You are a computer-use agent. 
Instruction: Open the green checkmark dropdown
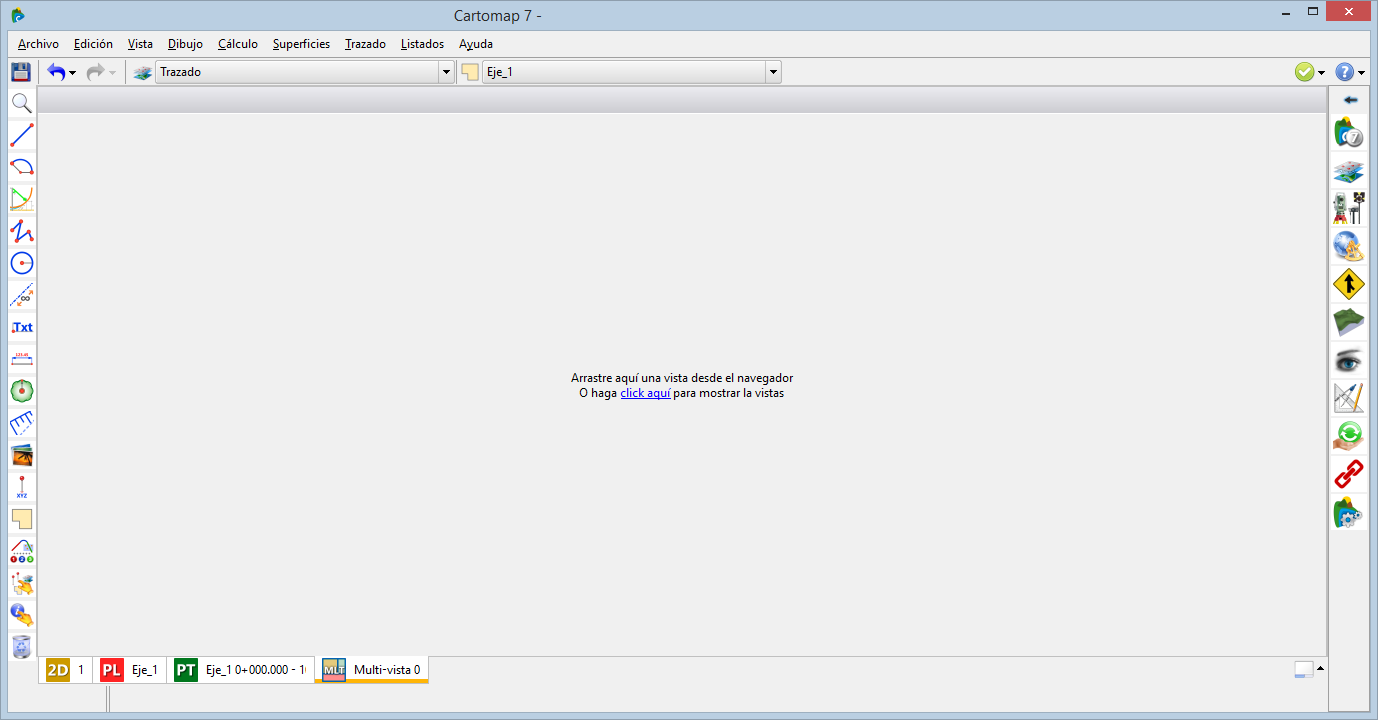pyautogui.click(x=1321, y=73)
